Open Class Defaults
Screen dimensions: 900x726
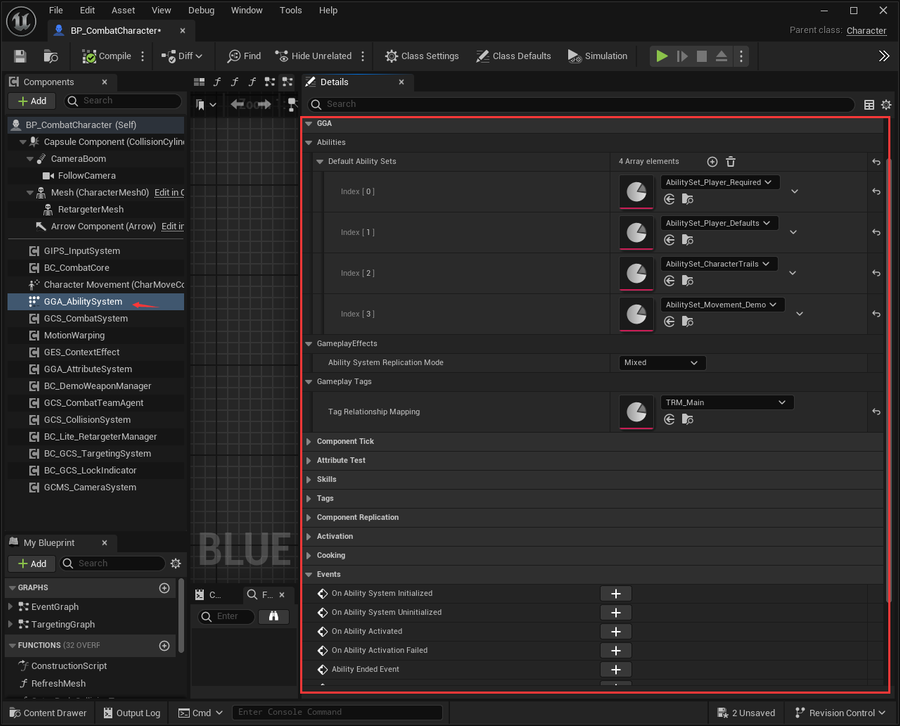pos(513,56)
